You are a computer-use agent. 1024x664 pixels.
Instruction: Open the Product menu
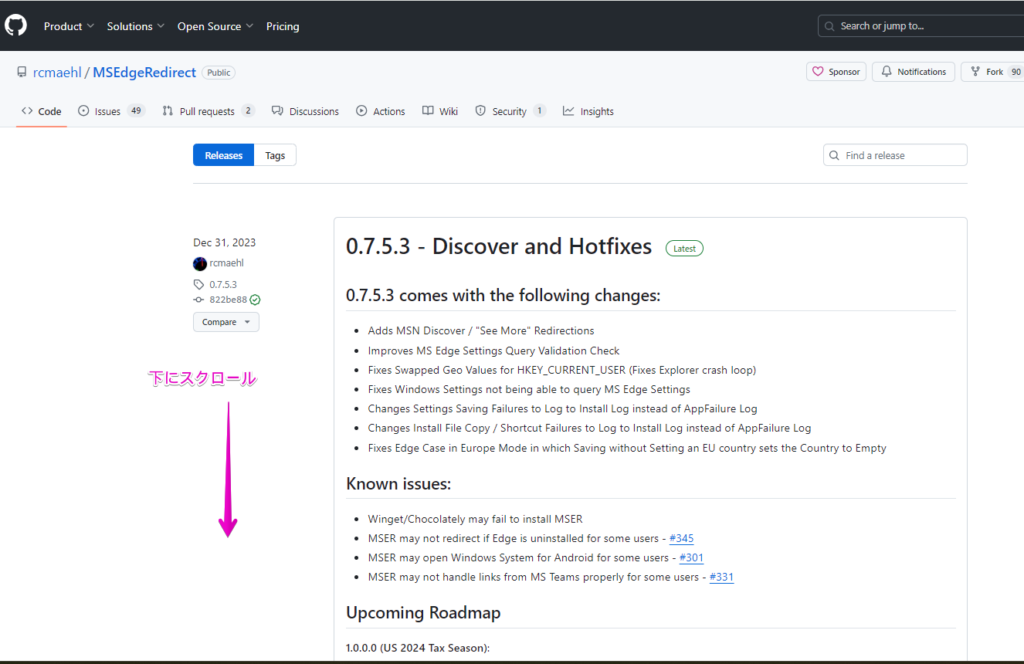point(69,26)
